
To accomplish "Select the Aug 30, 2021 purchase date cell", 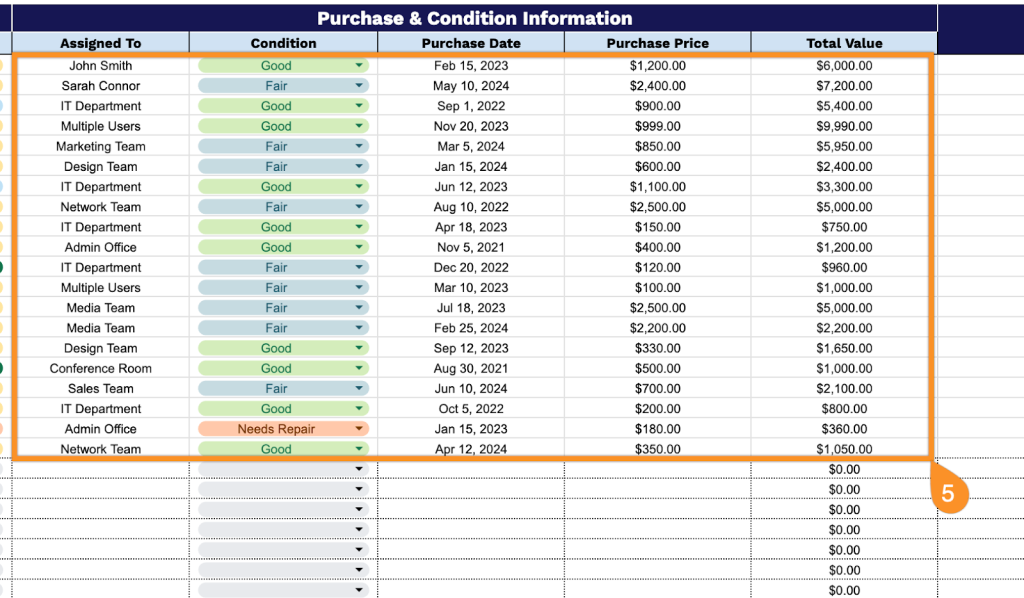I will point(471,369).
